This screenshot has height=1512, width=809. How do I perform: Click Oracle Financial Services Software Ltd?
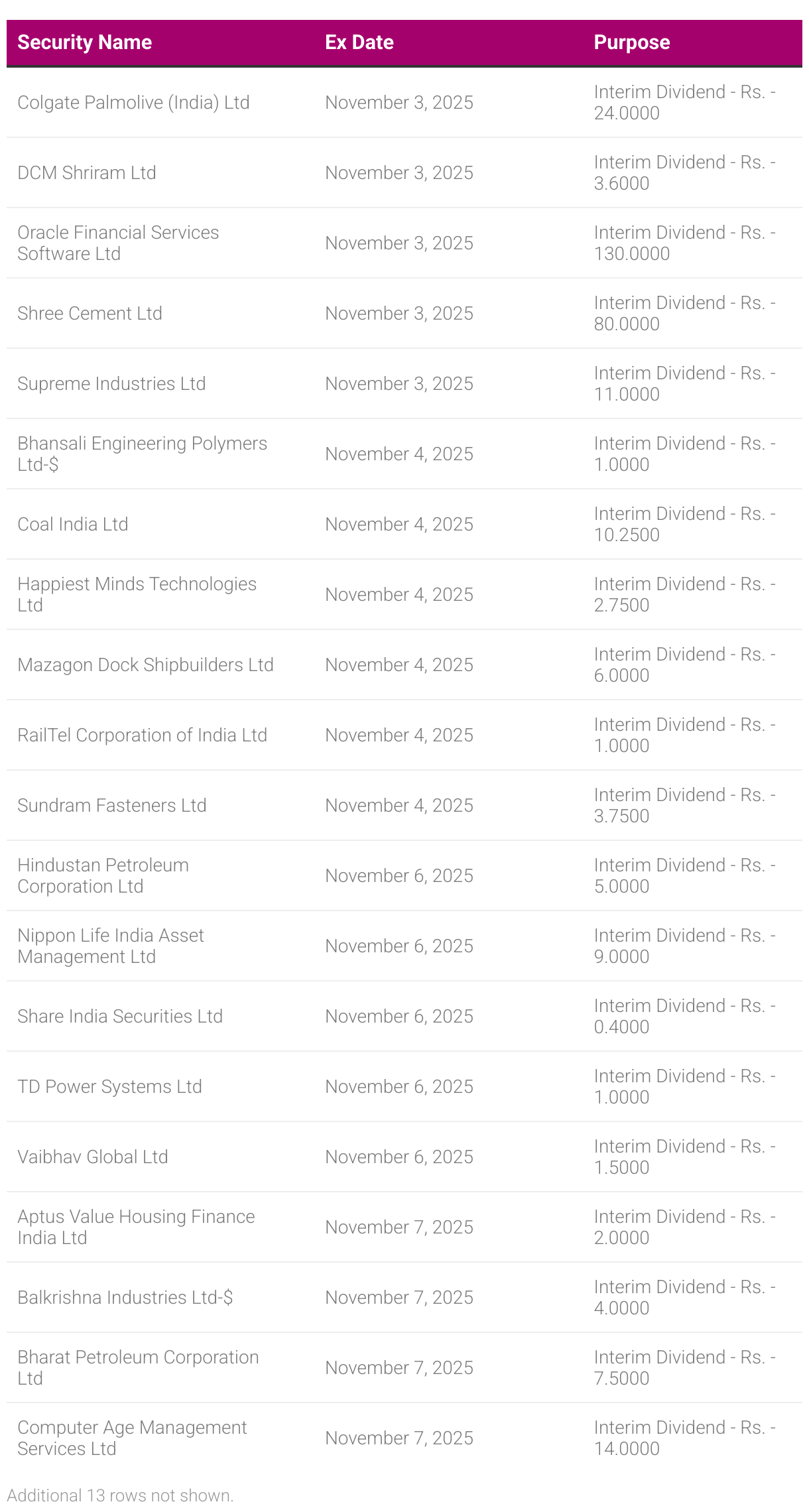(x=118, y=243)
